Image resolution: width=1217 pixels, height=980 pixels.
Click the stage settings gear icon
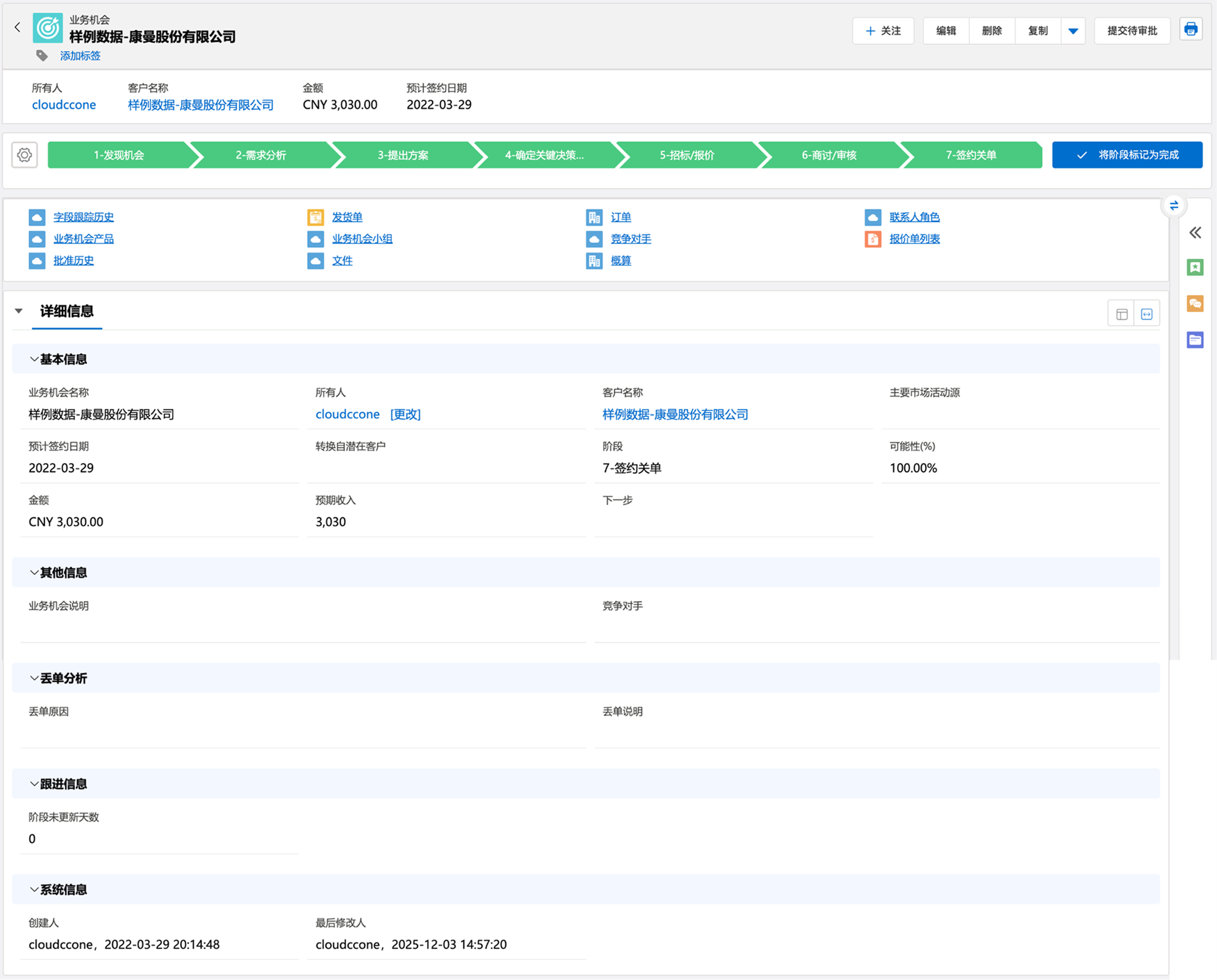(25, 155)
